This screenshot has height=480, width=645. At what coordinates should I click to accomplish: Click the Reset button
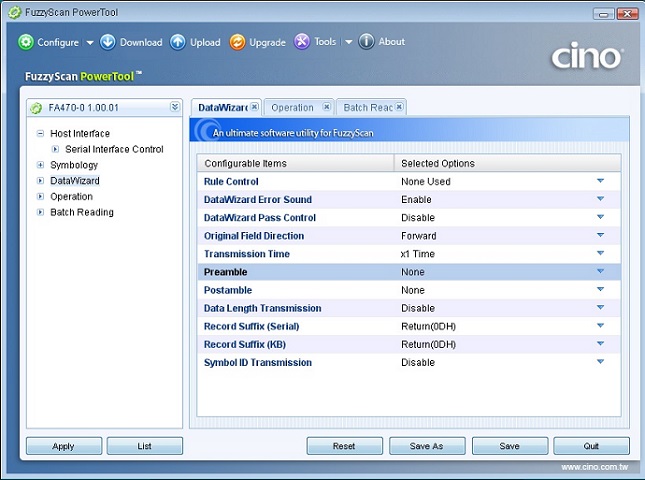[x=344, y=446]
